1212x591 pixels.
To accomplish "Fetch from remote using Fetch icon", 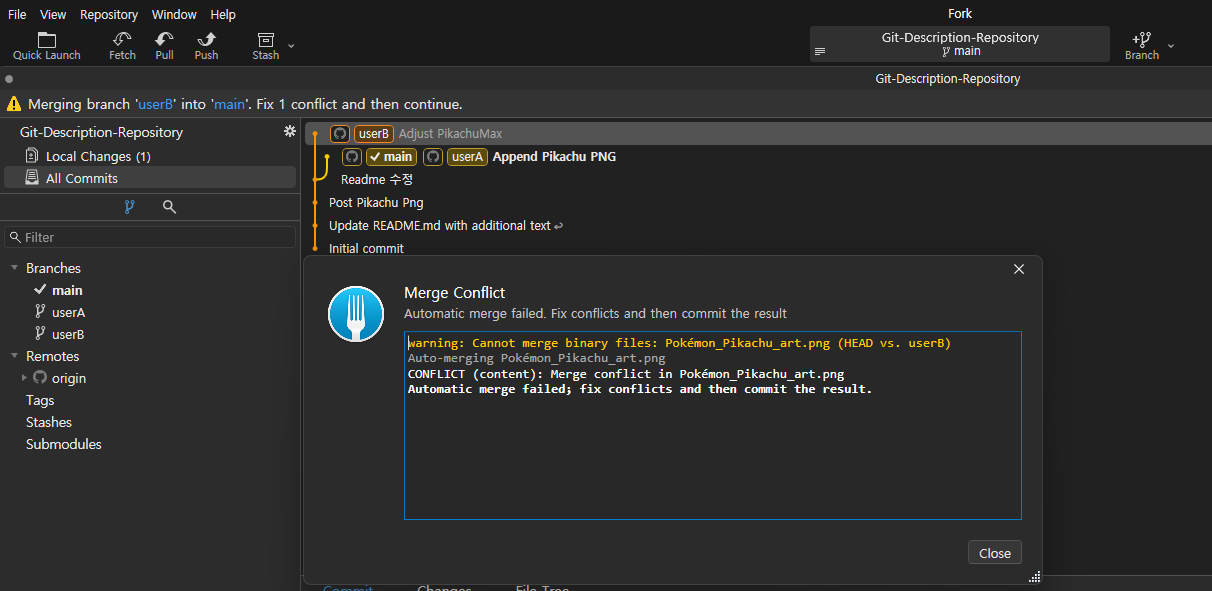I will (122, 40).
